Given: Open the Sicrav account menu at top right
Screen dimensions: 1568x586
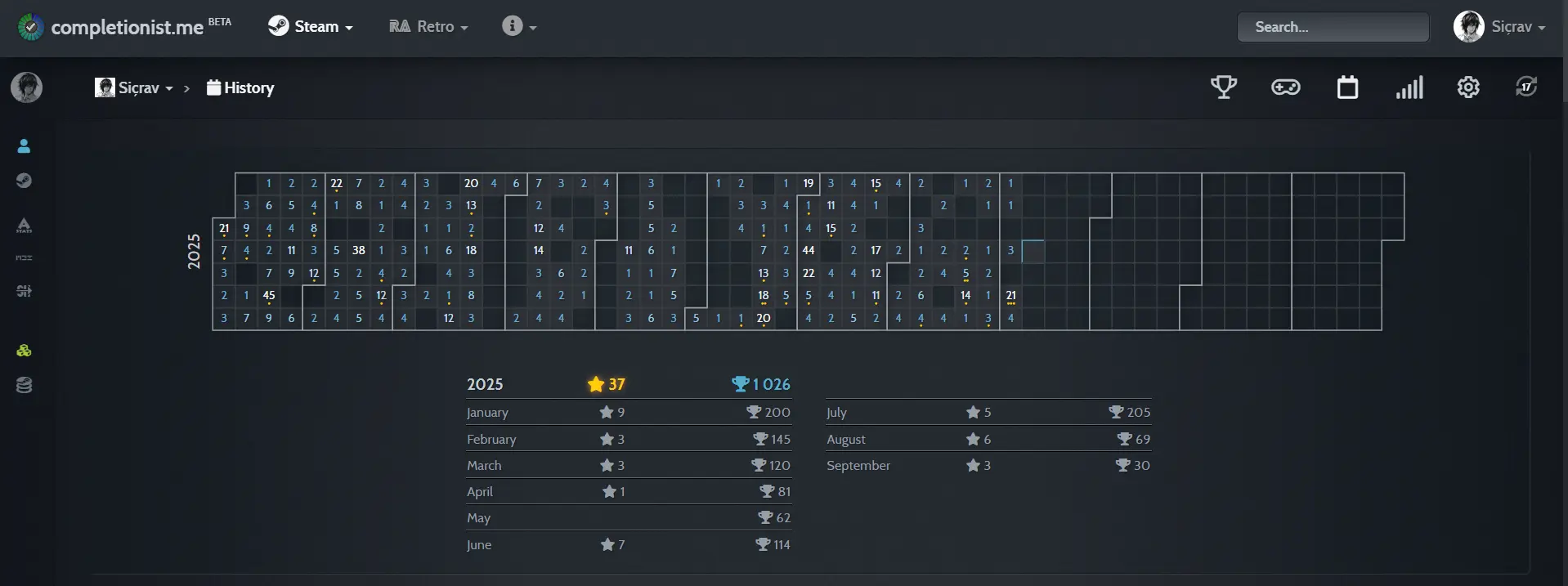Looking at the screenshot, I should click(x=1499, y=27).
